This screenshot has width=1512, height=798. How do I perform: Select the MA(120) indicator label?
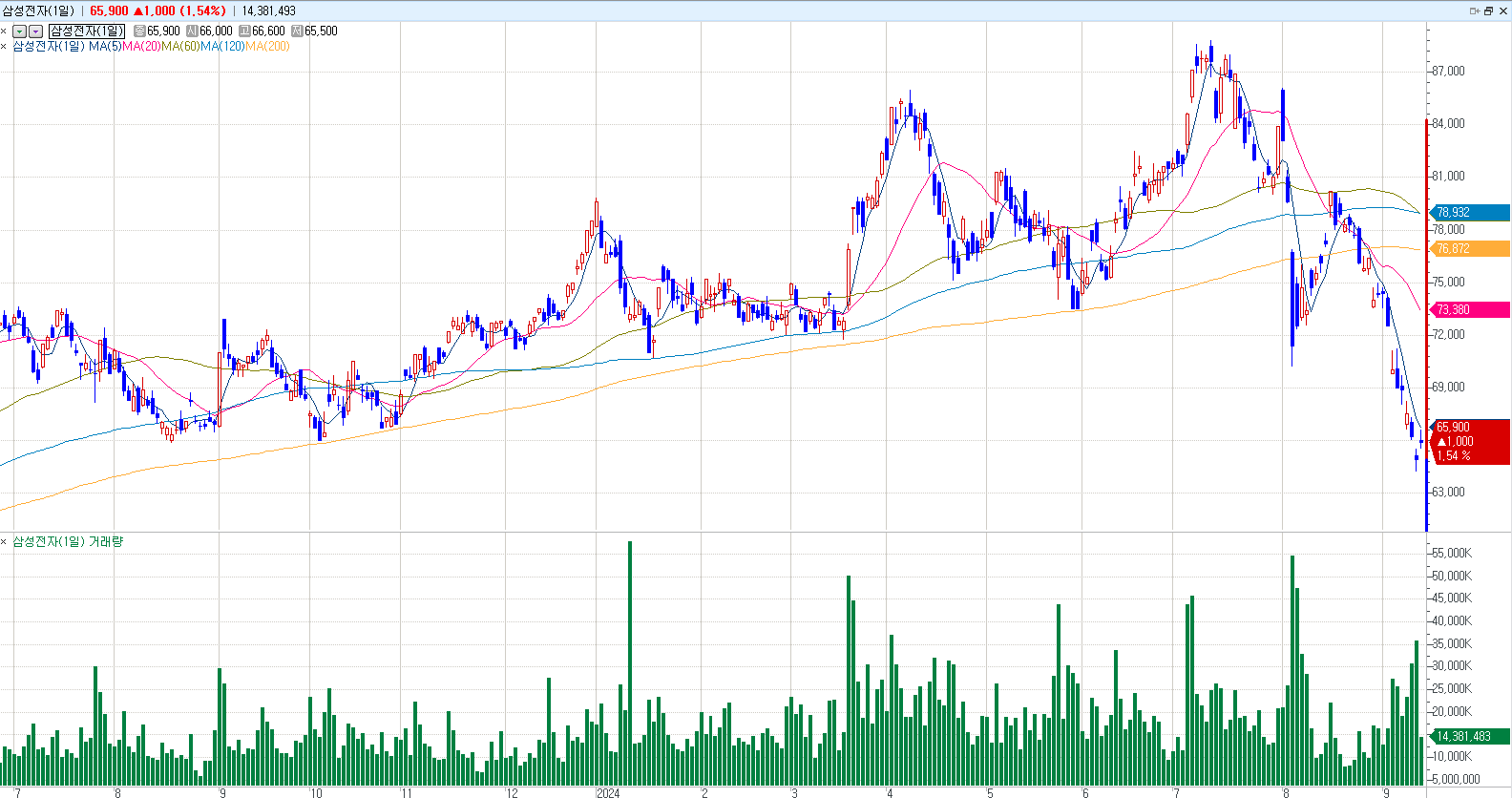point(222,46)
